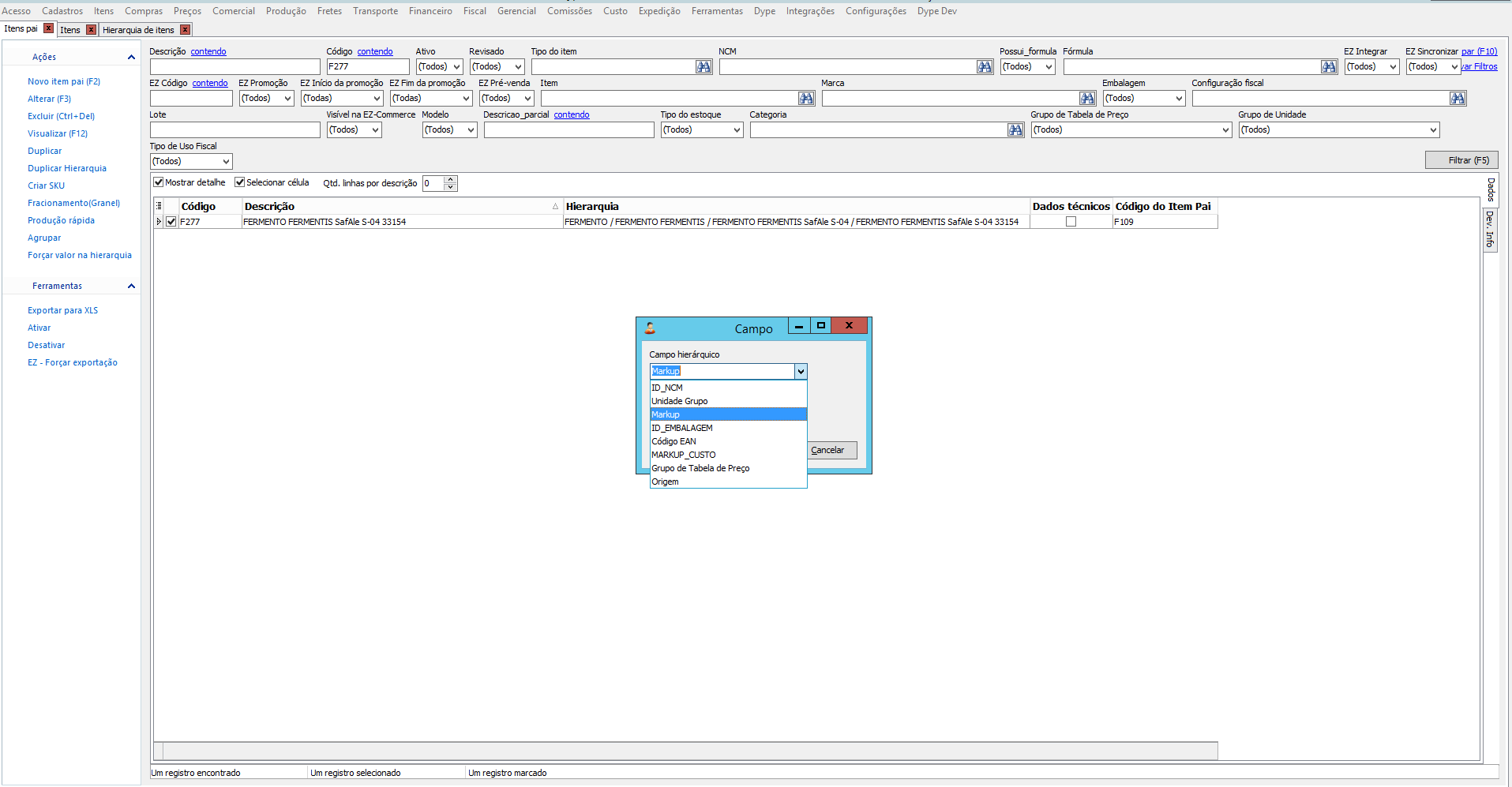Click Exportar para XLS

[63, 310]
